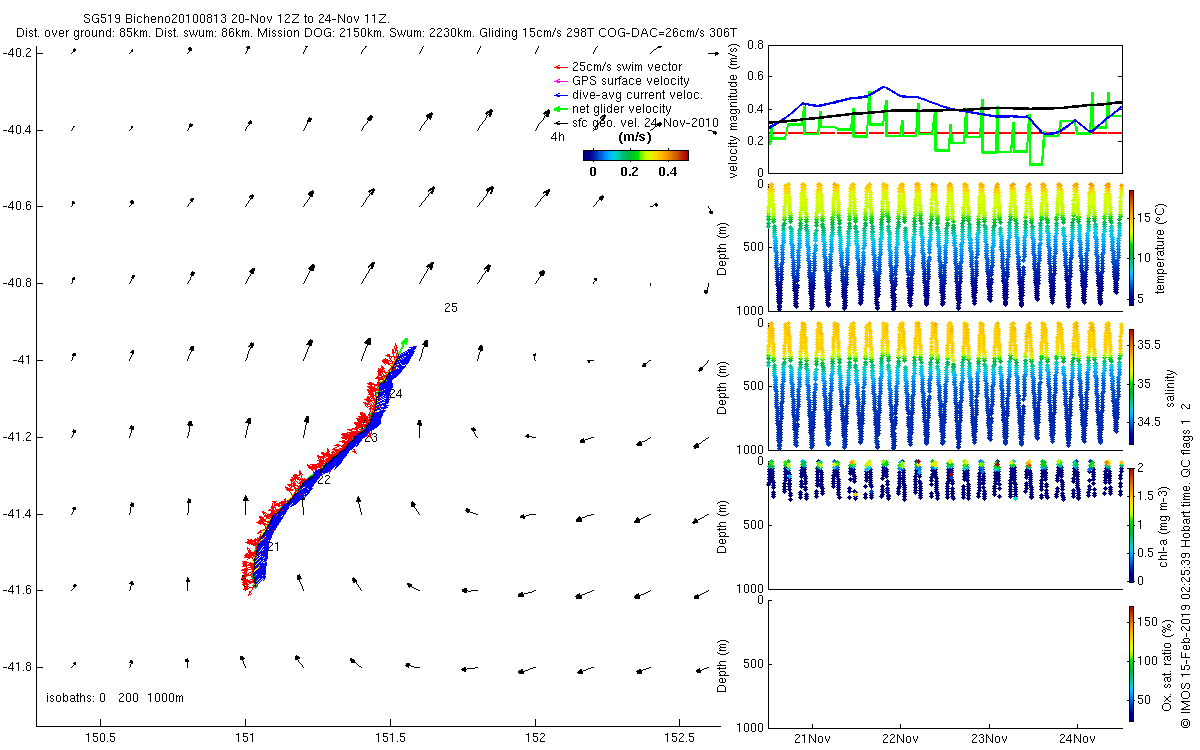
Task: Click '0.2' tick under velocity color bar
Action: pos(629,172)
